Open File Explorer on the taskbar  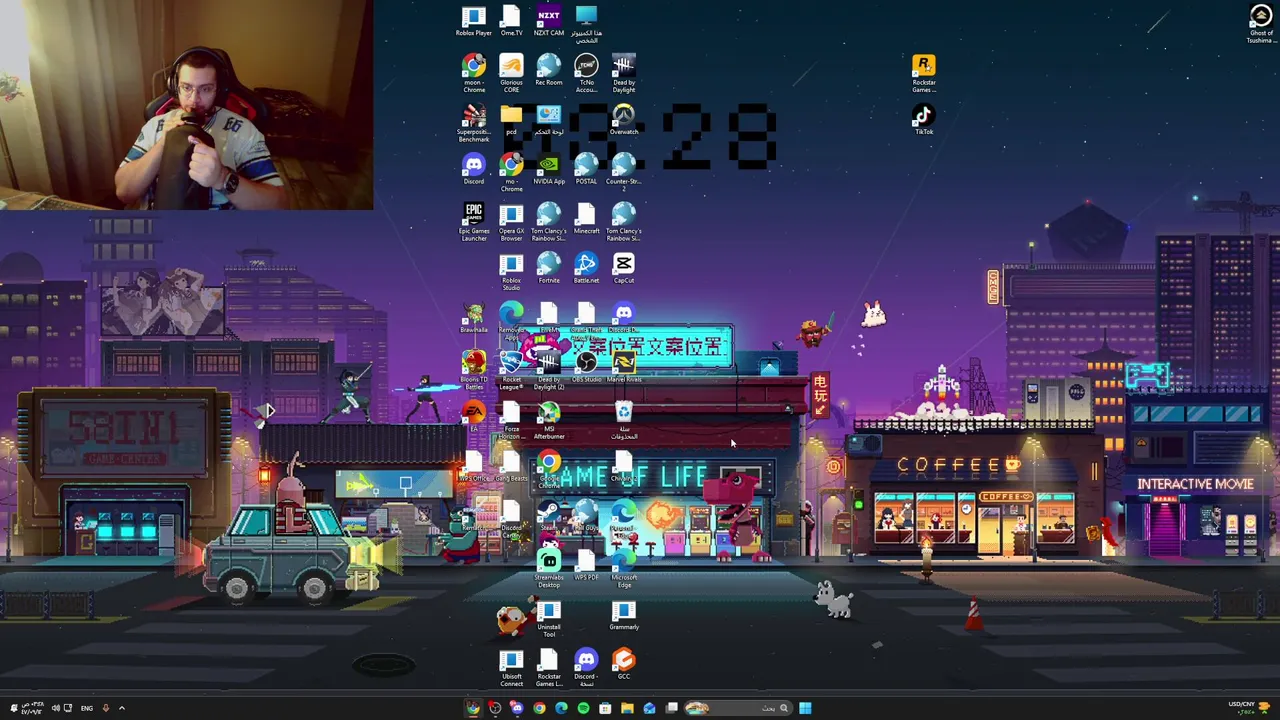pos(627,708)
